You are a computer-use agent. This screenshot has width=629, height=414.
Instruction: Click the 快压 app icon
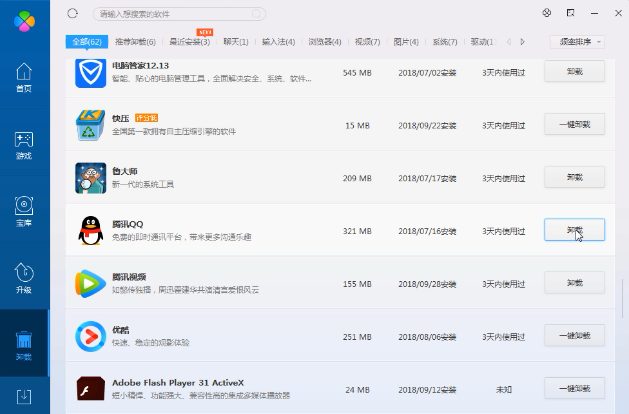[x=91, y=125]
